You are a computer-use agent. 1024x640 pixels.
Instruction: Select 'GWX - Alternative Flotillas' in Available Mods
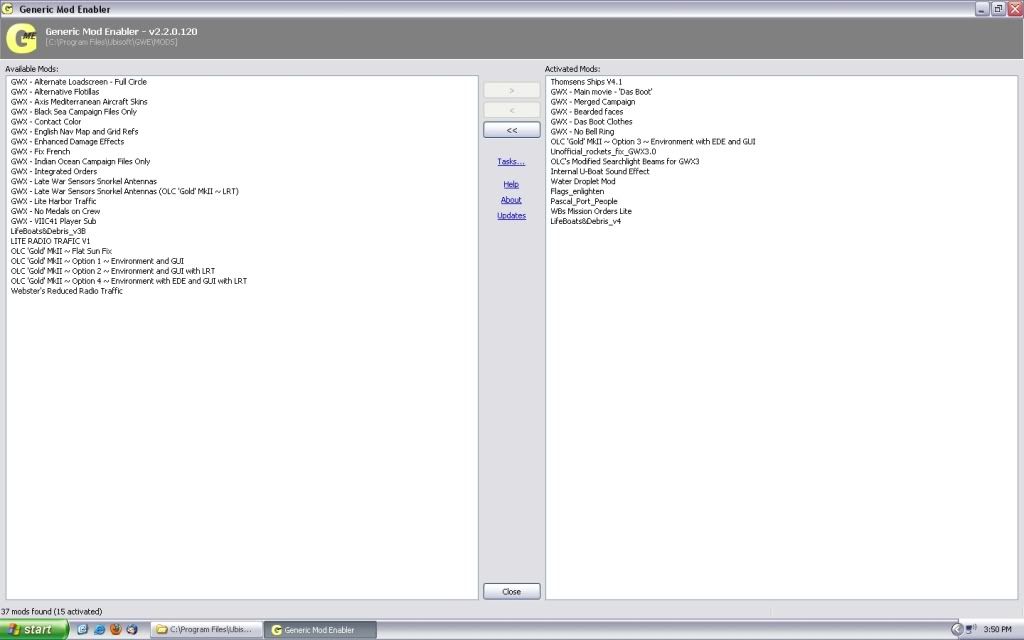[x=55, y=92]
